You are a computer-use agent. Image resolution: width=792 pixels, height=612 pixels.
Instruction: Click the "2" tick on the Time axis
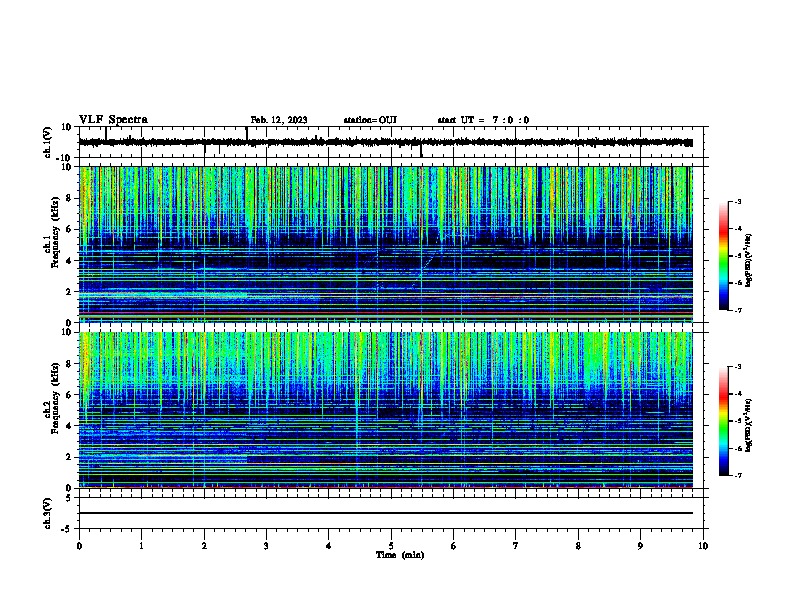click(x=204, y=546)
